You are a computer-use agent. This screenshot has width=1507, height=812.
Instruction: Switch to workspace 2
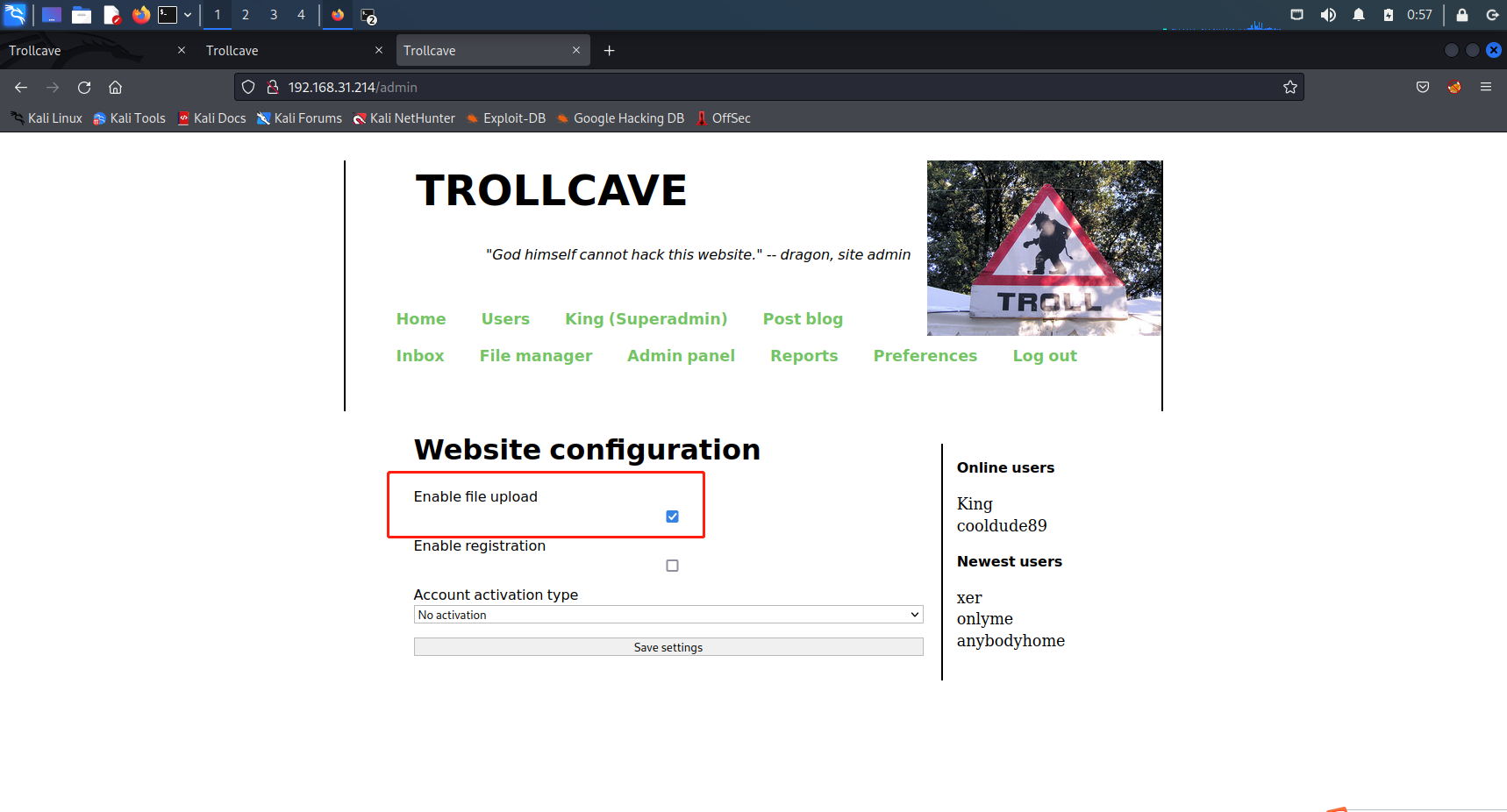tap(246, 15)
